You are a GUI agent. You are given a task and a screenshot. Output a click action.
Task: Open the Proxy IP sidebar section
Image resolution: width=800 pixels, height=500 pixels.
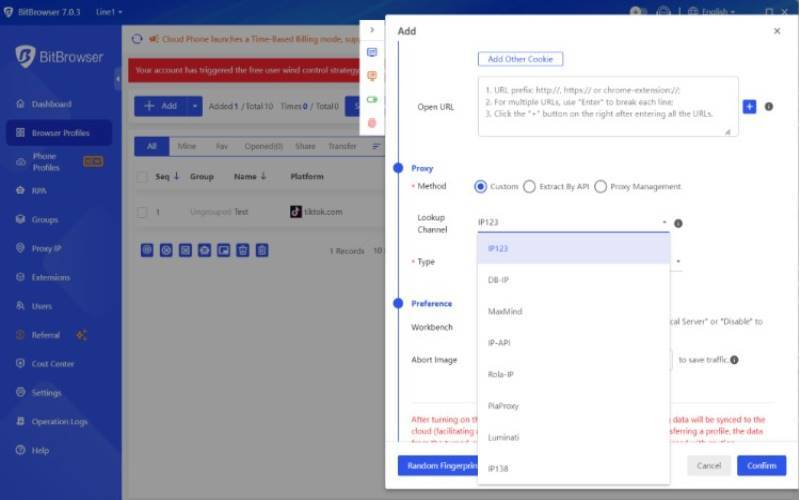tap(46, 248)
